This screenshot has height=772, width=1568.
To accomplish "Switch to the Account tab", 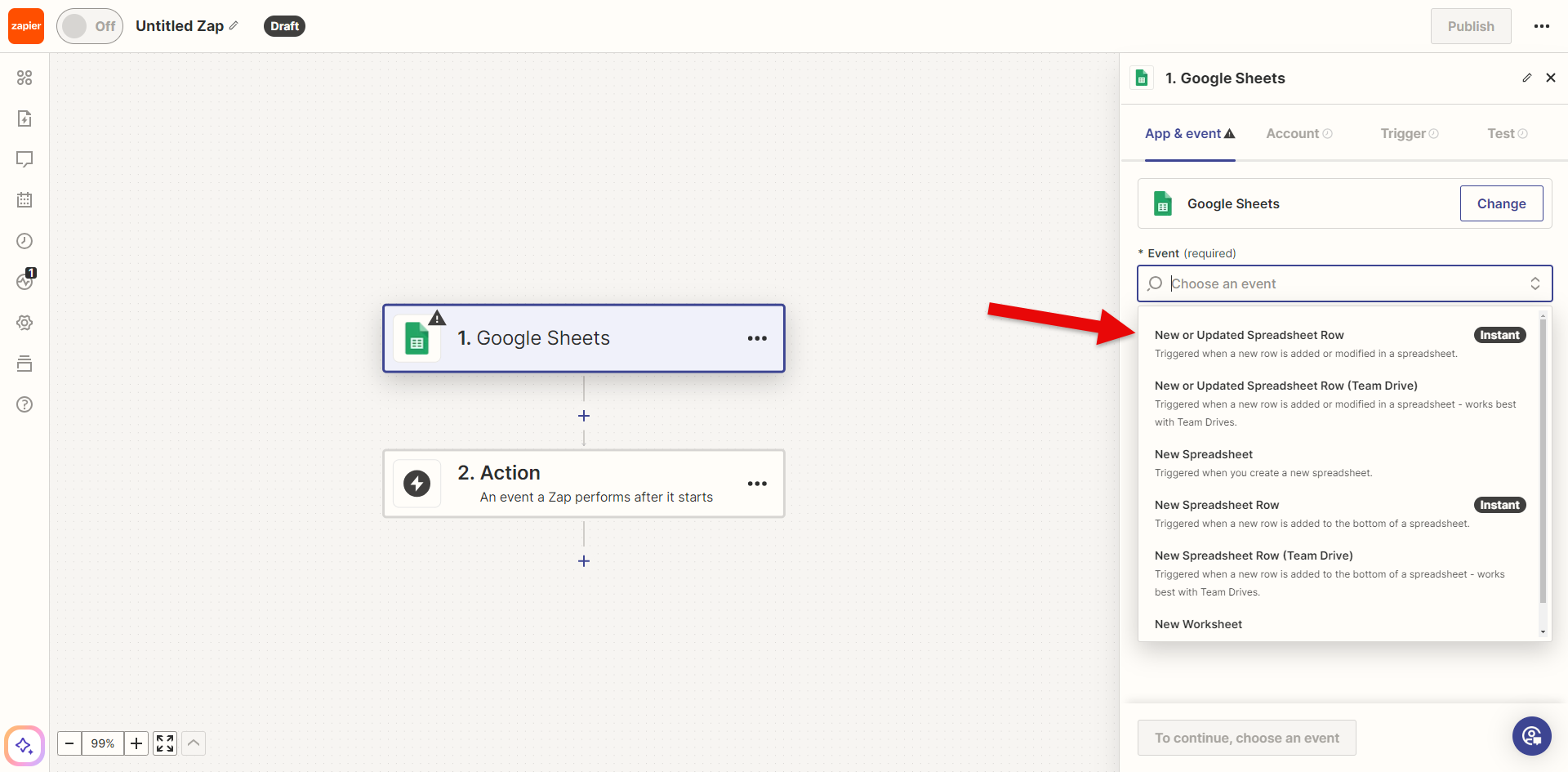I will pyautogui.click(x=1298, y=133).
